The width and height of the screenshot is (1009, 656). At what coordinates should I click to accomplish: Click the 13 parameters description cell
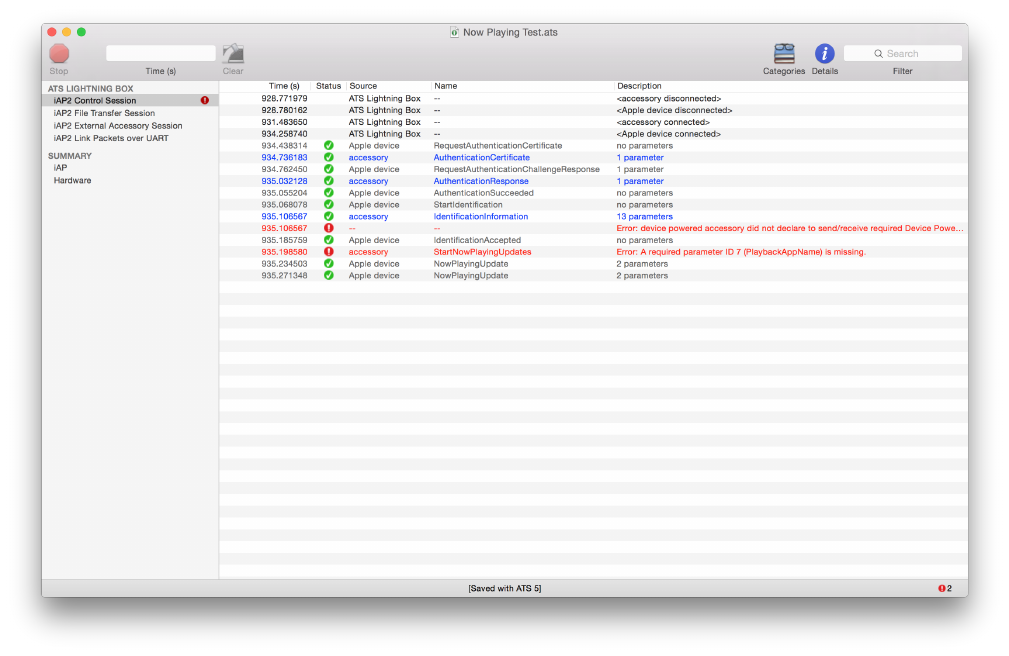pyautogui.click(x=644, y=216)
